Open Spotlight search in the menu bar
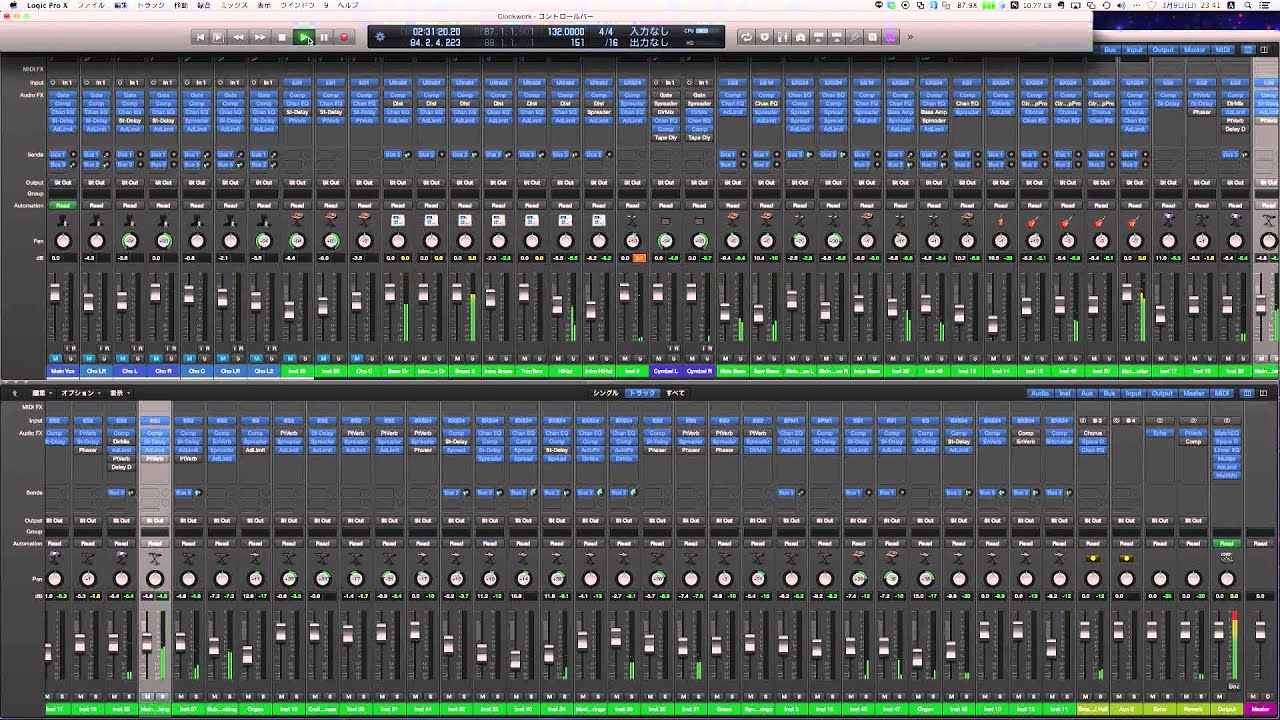This screenshot has width=1280, height=720. pyautogui.click(x=1250, y=5)
